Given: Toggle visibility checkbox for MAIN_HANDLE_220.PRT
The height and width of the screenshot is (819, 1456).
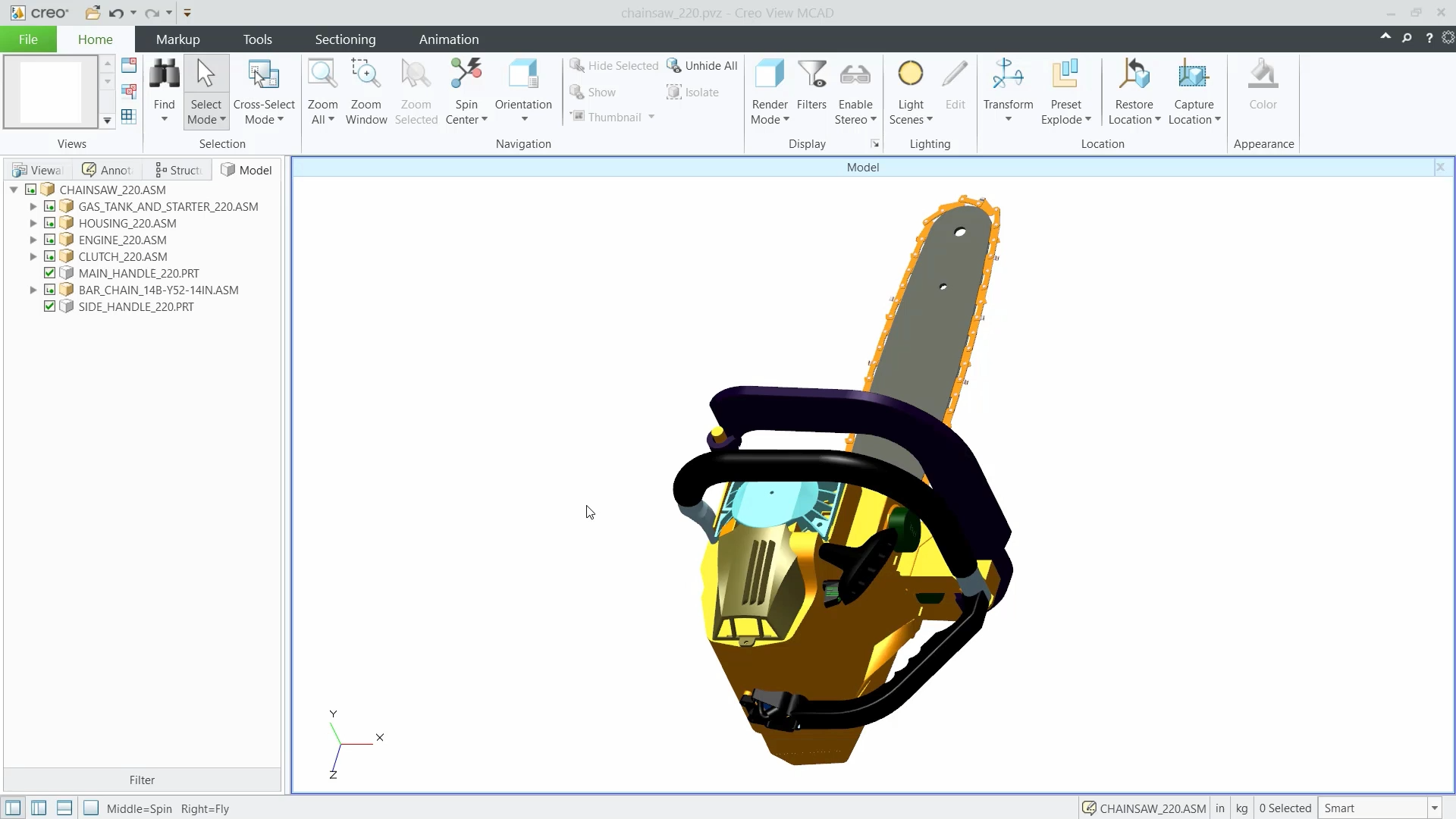Looking at the screenshot, I should 50,273.
